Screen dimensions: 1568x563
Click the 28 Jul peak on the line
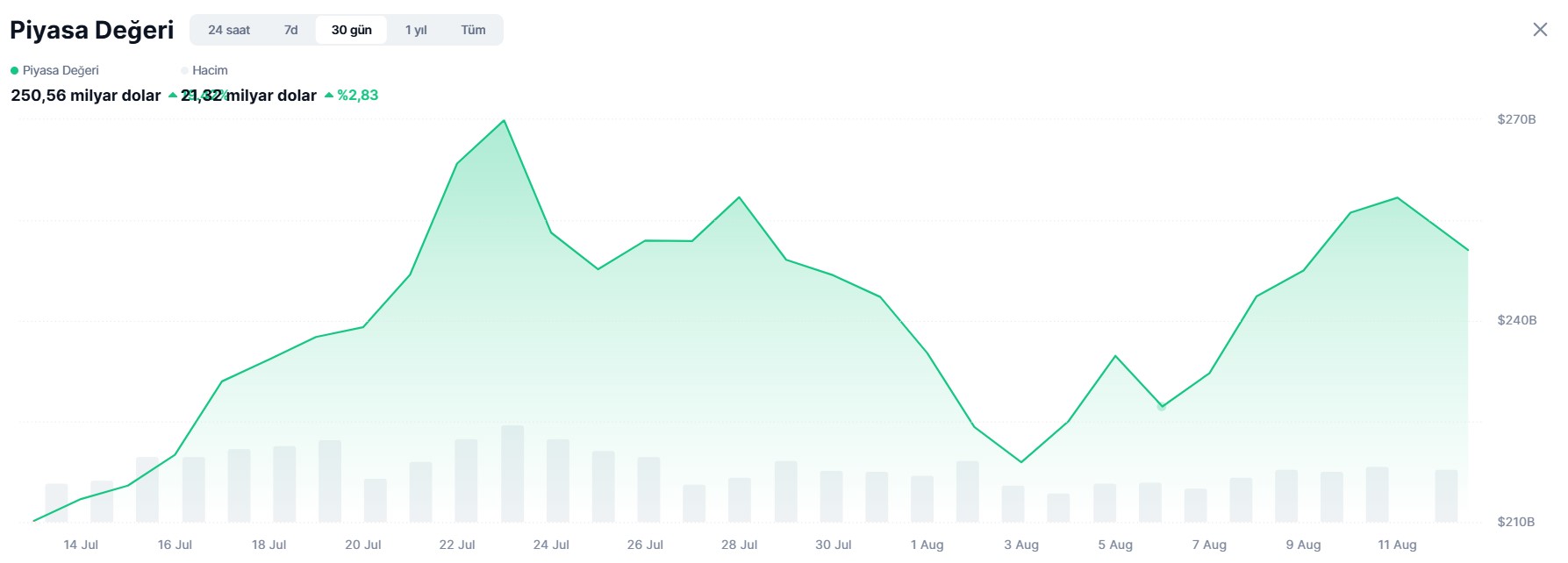[x=739, y=197]
